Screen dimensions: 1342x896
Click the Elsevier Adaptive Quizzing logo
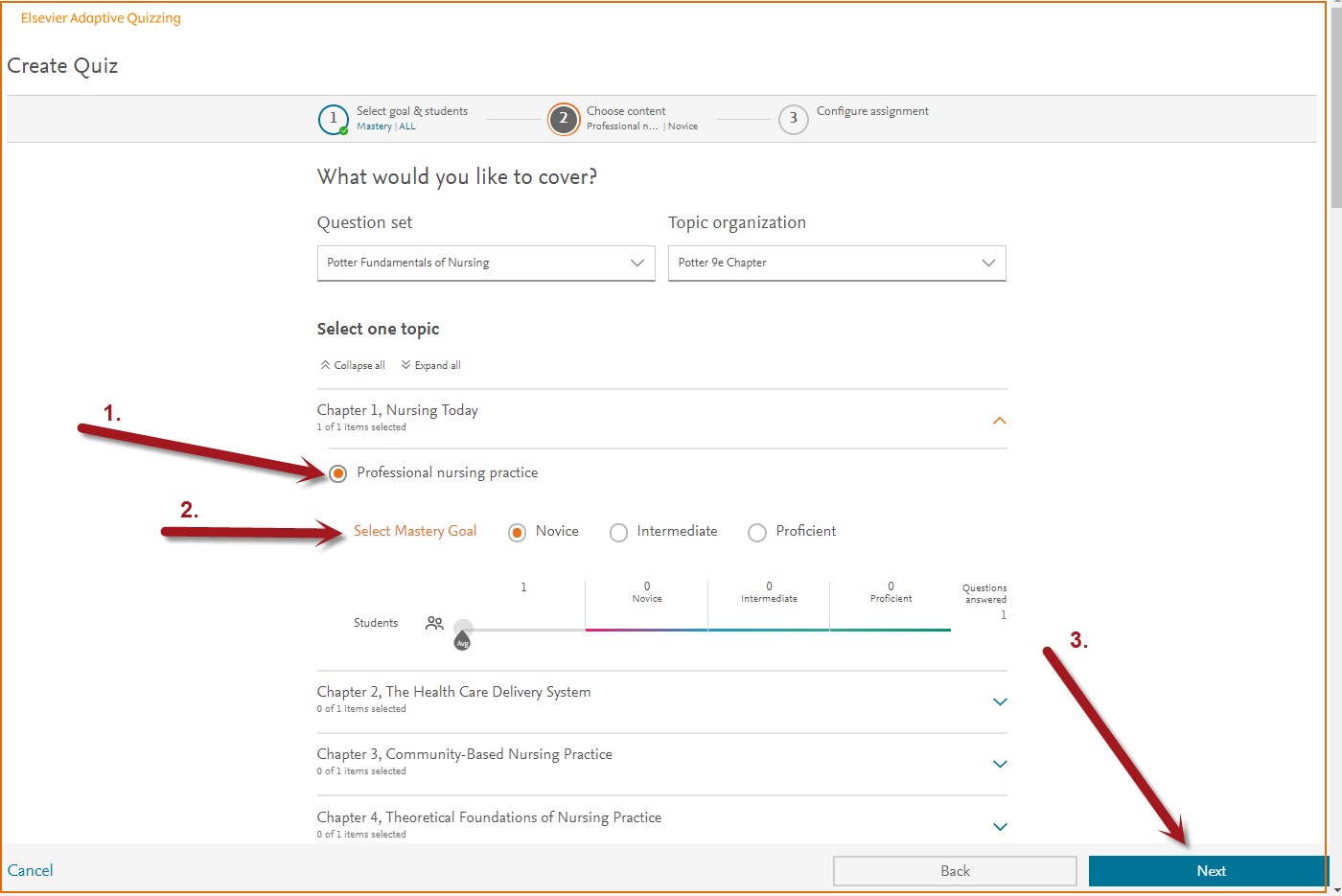(100, 17)
